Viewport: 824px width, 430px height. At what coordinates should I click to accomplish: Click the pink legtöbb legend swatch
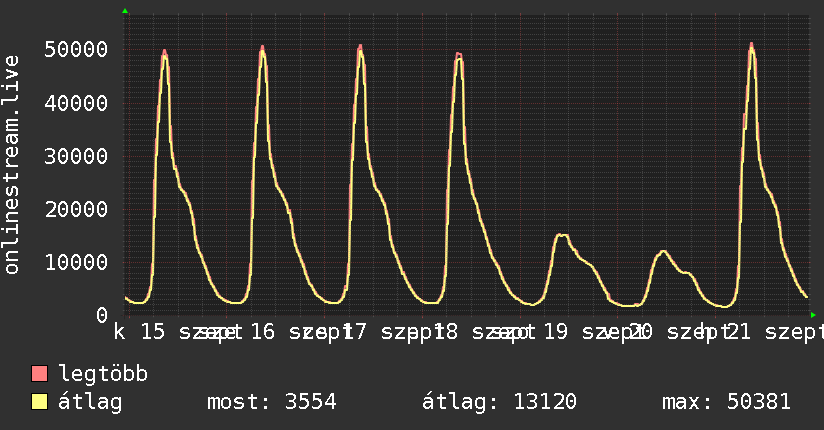(x=39, y=374)
